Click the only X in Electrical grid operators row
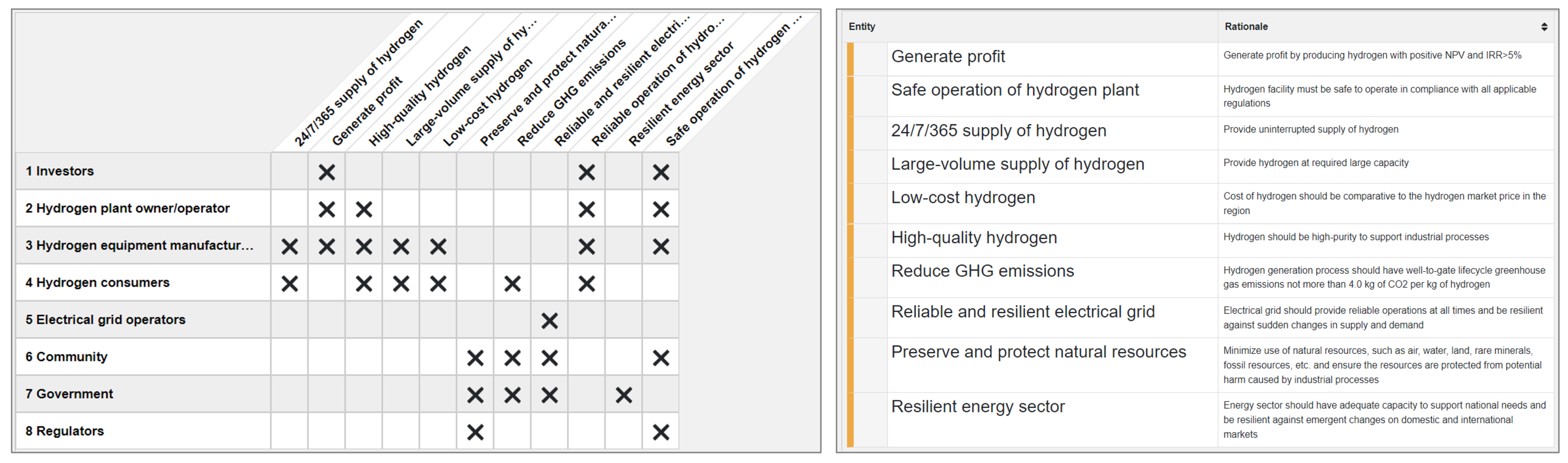 pos(550,321)
